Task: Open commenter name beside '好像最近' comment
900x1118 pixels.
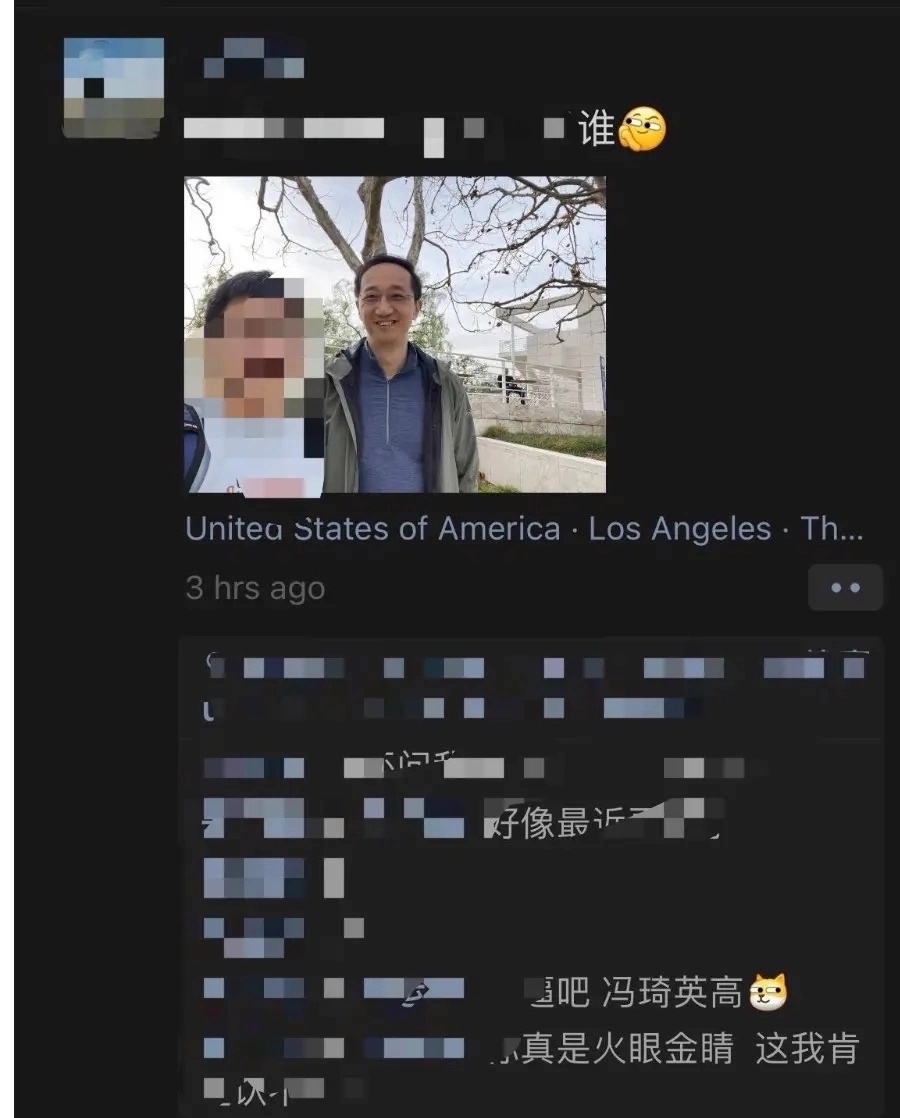Action: tap(254, 817)
